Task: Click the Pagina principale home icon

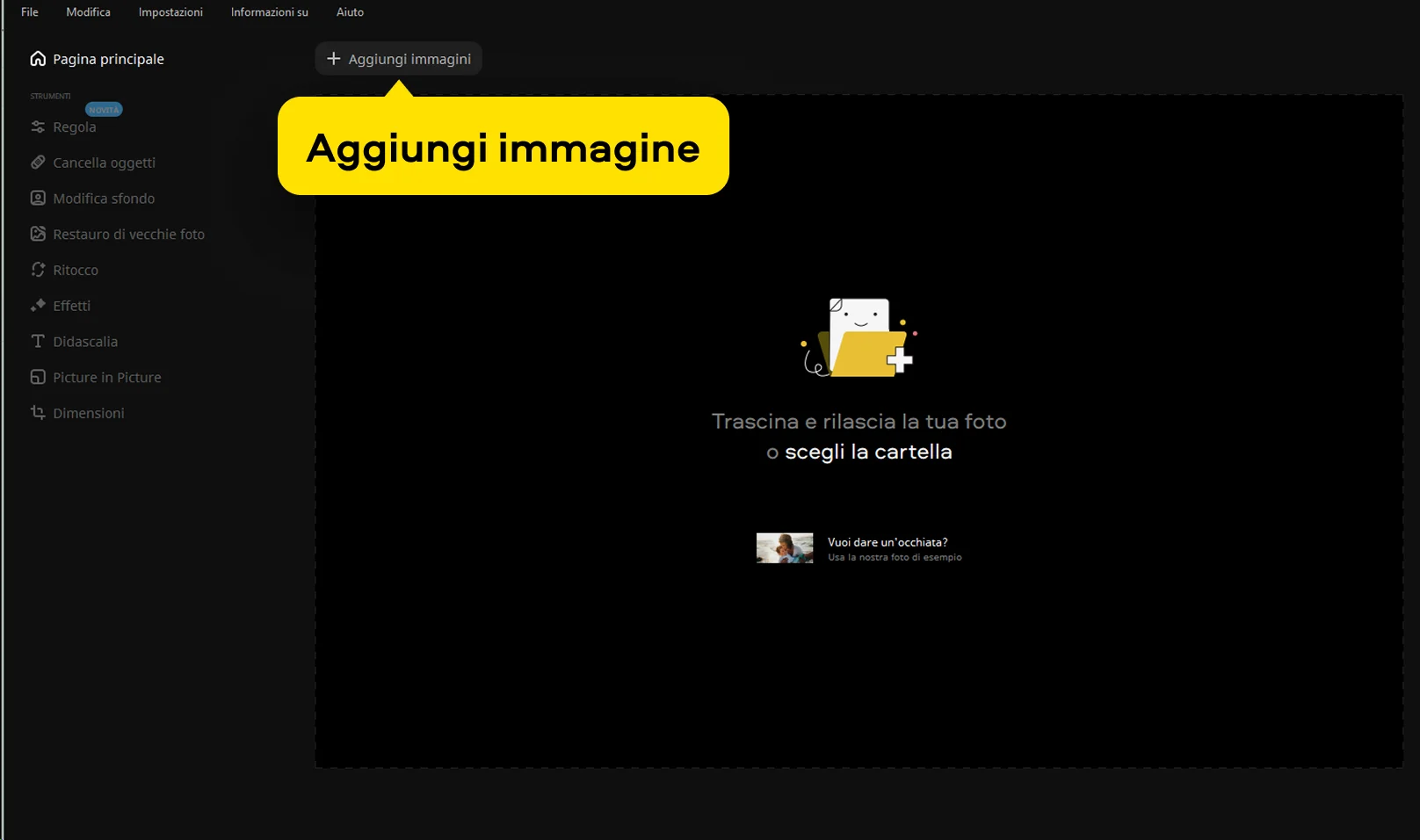Action: point(38,59)
